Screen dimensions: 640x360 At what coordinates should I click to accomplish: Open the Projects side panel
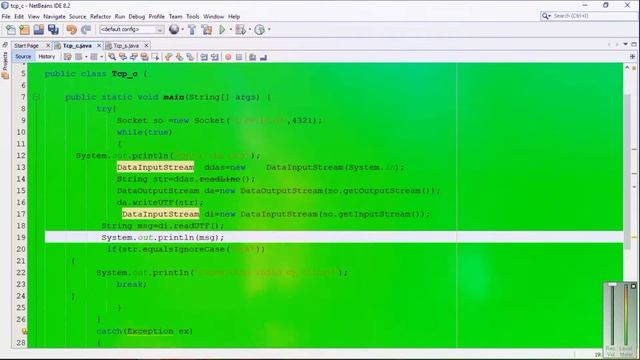(5, 65)
